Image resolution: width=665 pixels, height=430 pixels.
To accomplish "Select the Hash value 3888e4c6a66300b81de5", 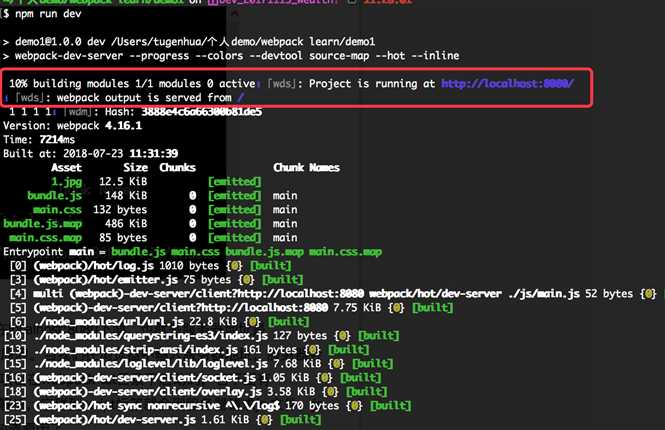I will (201, 112).
